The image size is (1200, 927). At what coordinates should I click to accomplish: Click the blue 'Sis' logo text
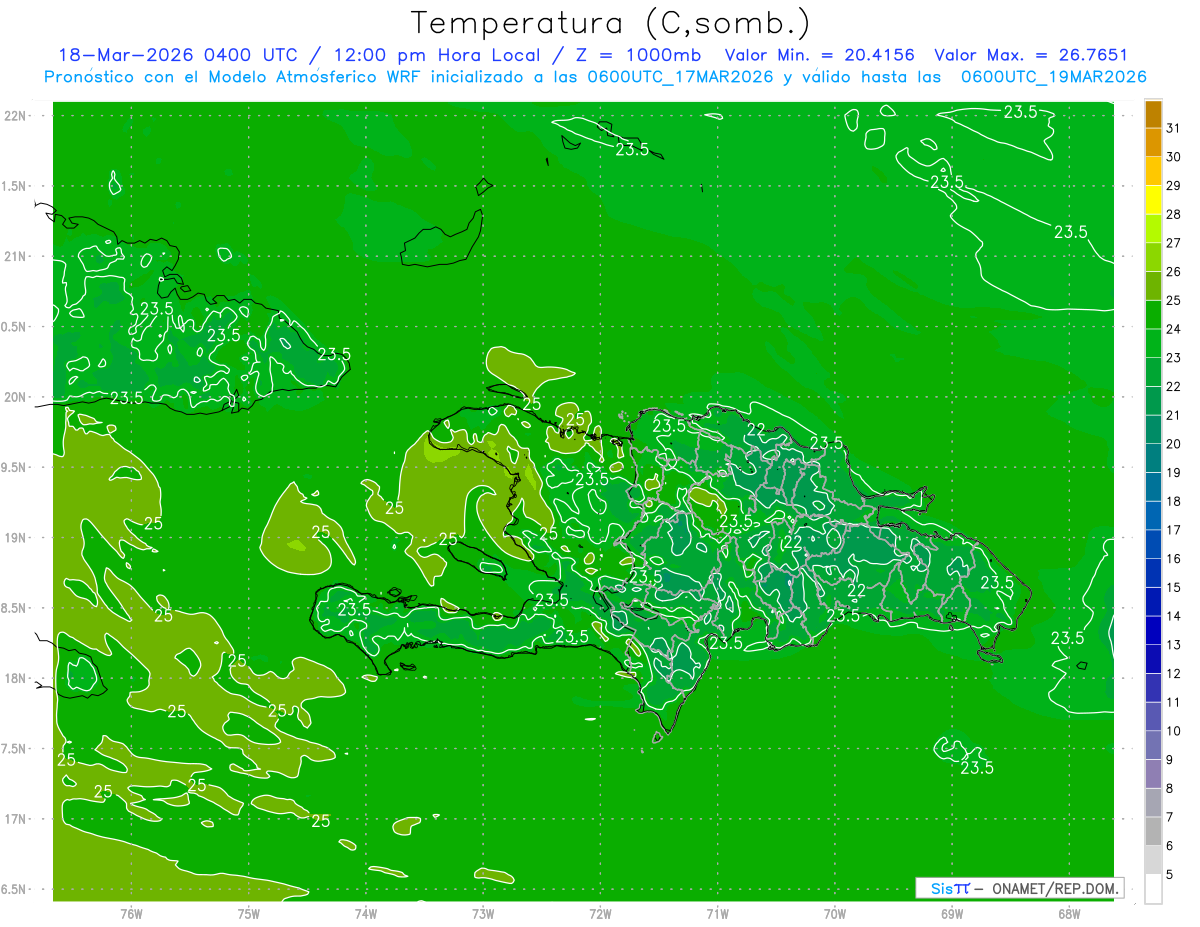tap(941, 888)
